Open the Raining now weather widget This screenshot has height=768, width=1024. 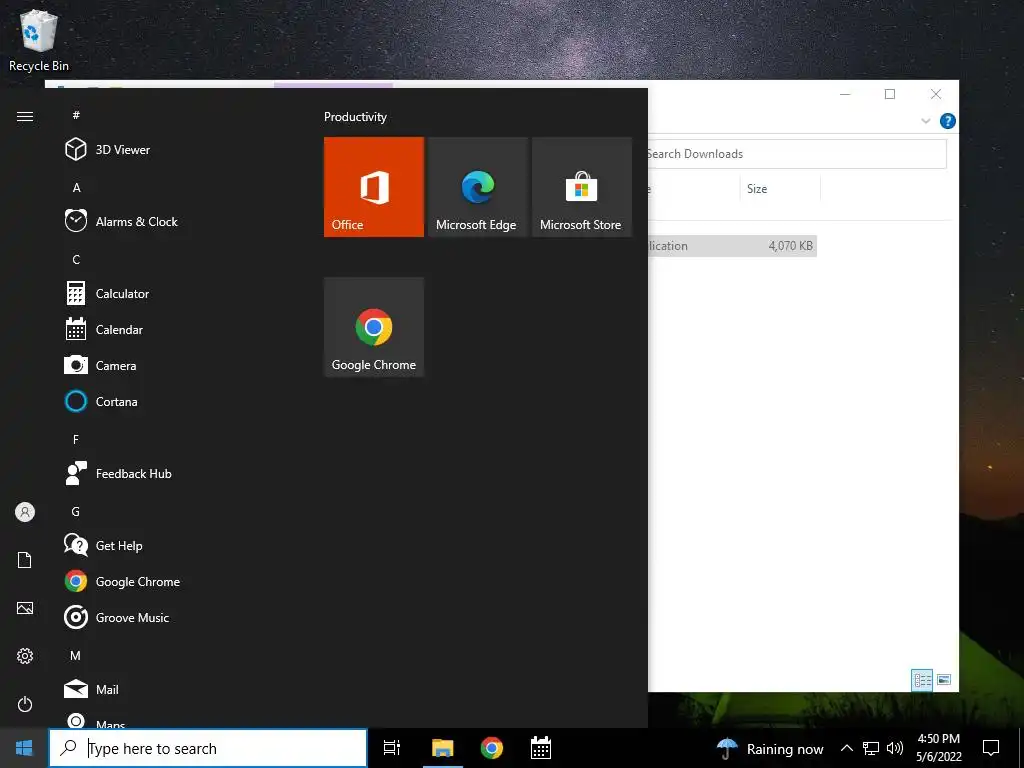coord(770,748)
